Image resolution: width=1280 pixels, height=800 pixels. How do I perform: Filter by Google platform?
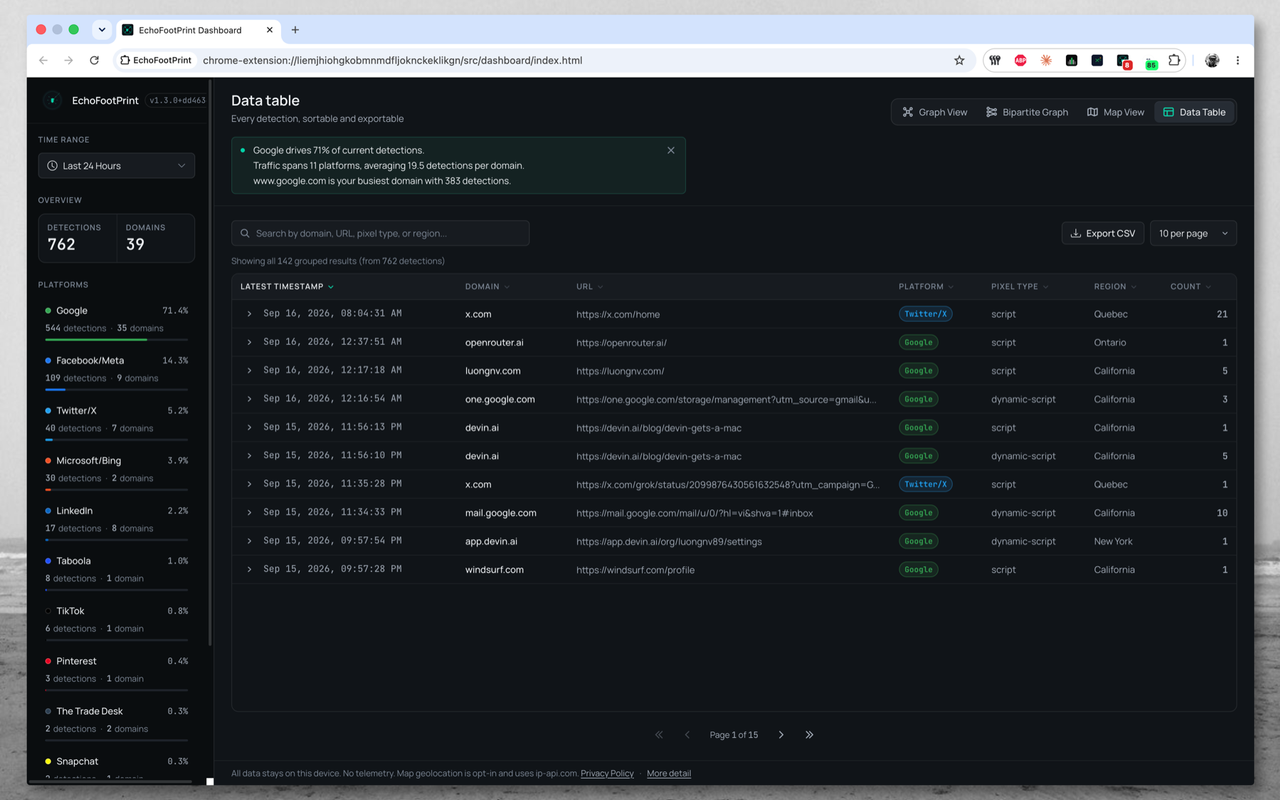[x=116, y=321]
